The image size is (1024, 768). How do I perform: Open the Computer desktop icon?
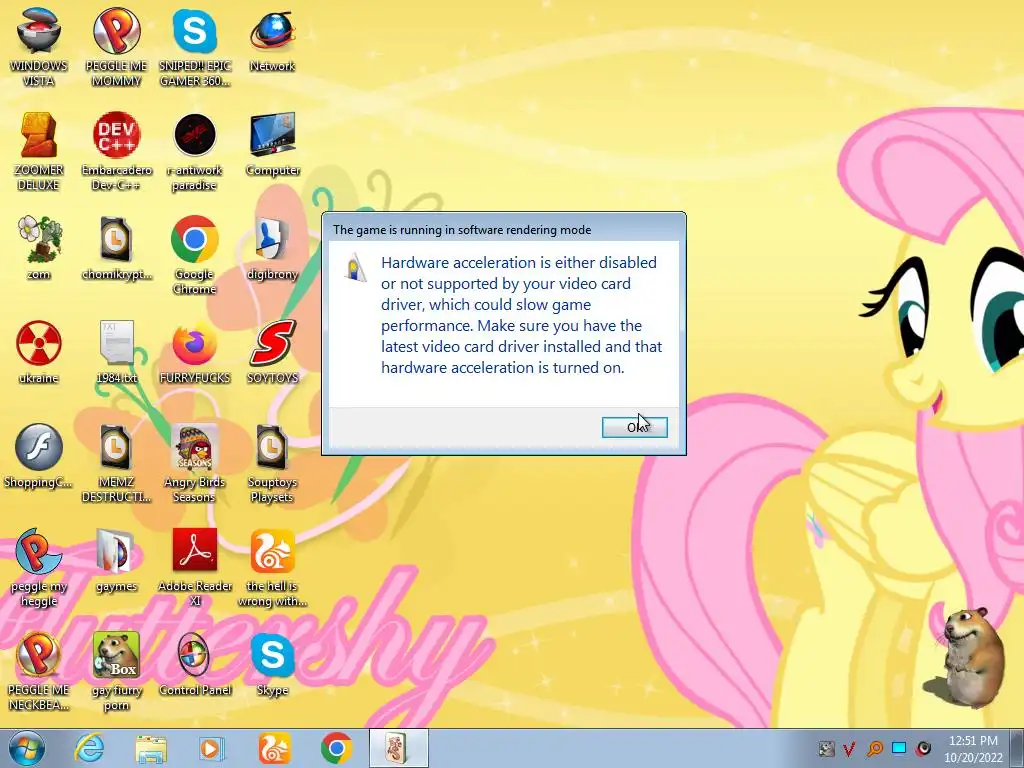272,145
